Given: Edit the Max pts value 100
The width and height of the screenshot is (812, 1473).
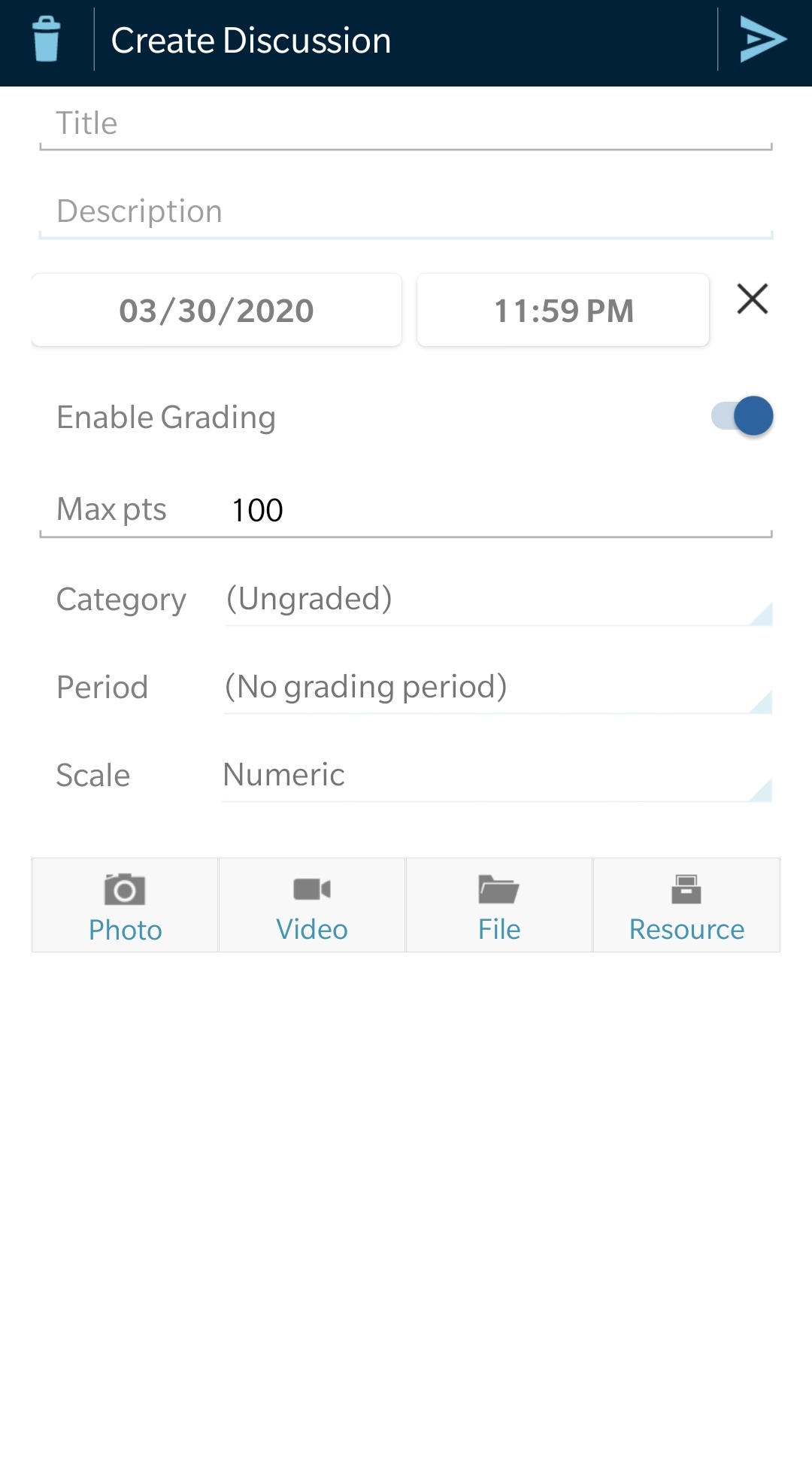Looking at the screenshot, I should pyautogui.click(x=496, y=511).
